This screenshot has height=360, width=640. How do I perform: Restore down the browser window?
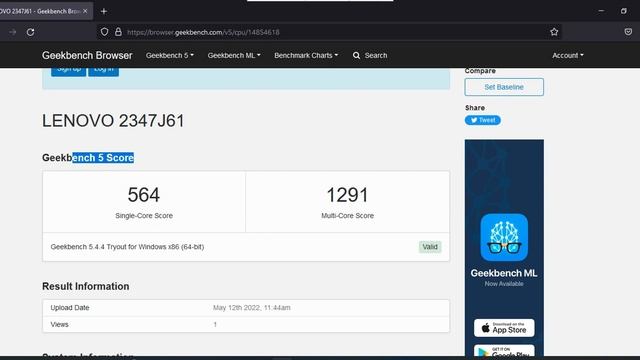coord(624,11)
